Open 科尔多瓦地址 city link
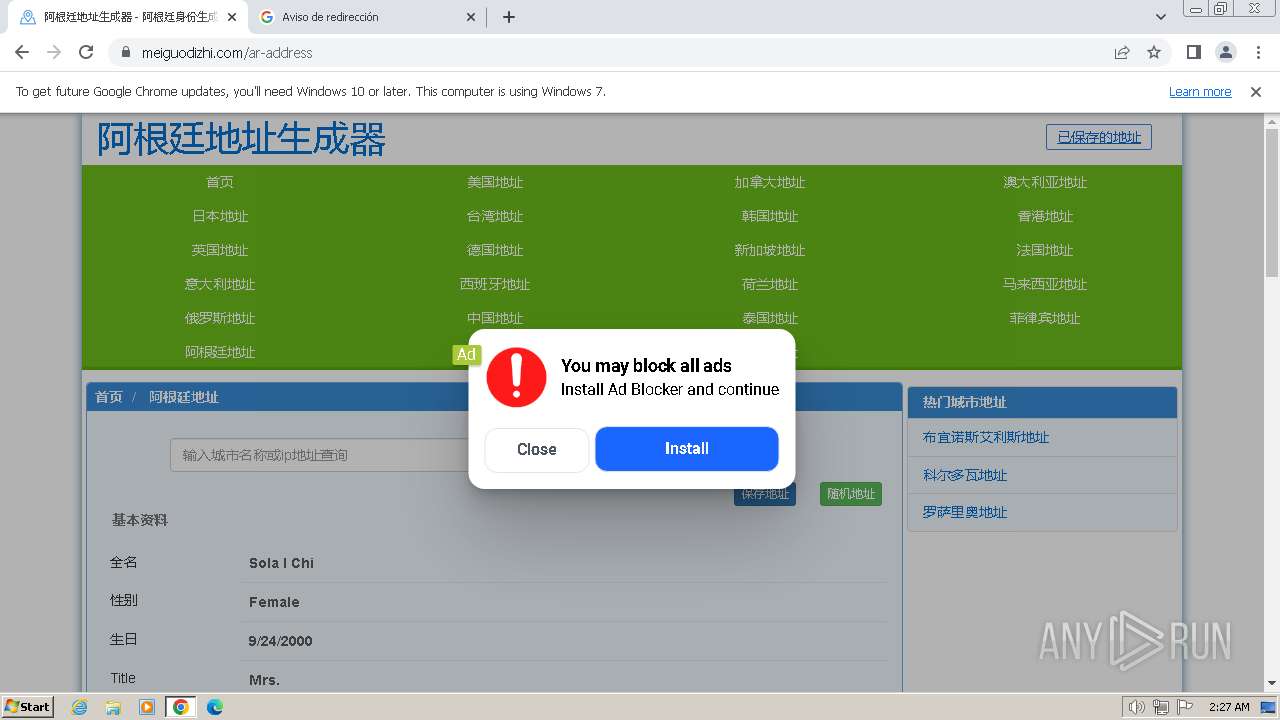 pos(965,475)
